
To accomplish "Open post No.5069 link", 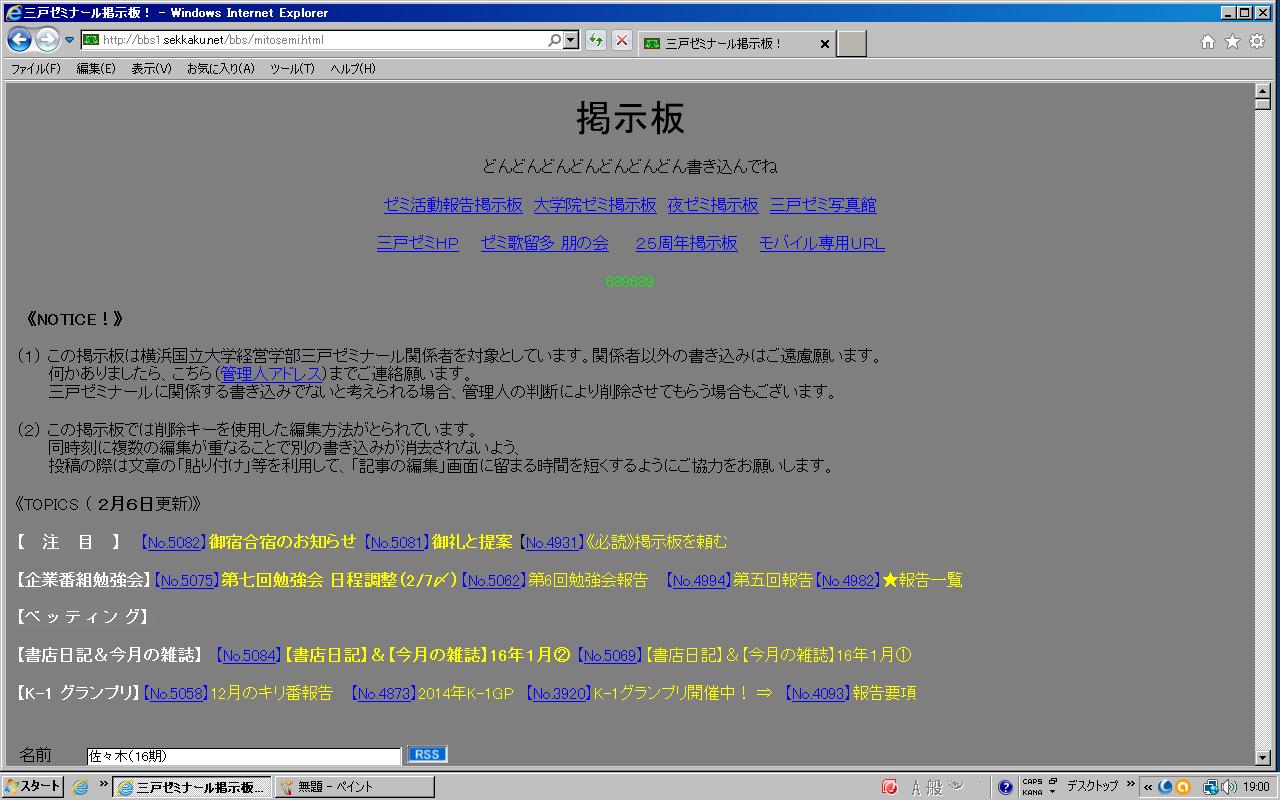I will coord(610,656).
